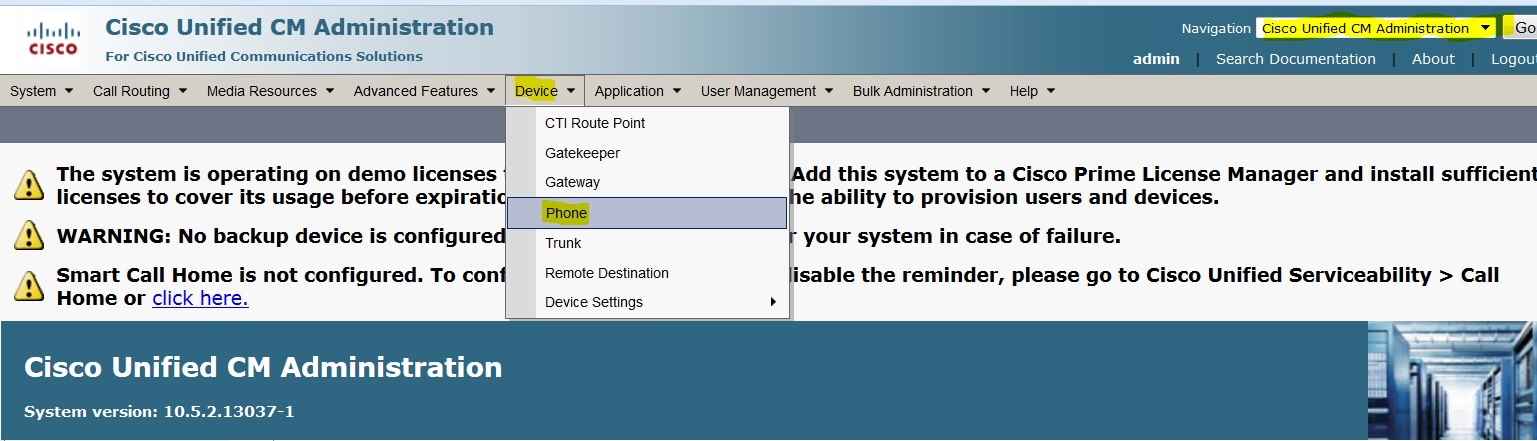
Task: Open the Media Resources menu
Action: coord(270,91)
